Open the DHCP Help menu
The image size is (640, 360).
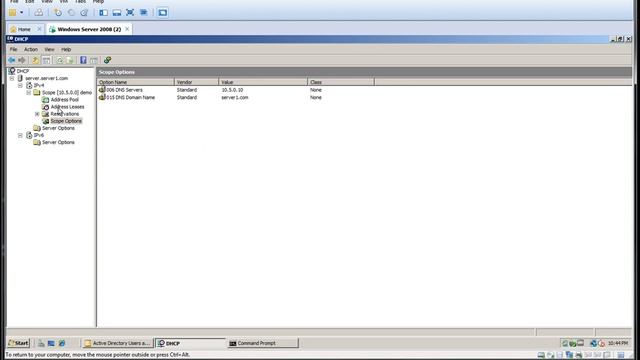[66, 49]
